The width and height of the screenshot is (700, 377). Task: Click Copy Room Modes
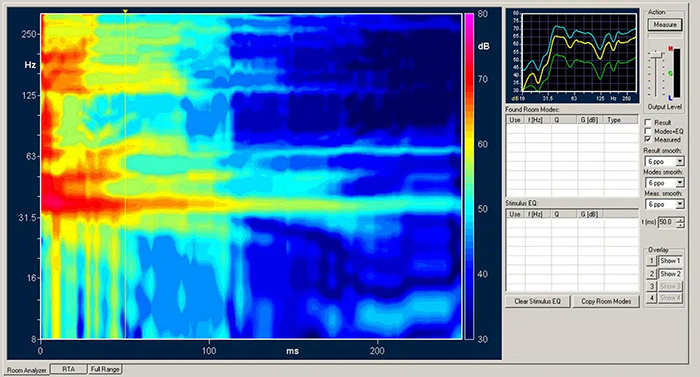[606, 302]
